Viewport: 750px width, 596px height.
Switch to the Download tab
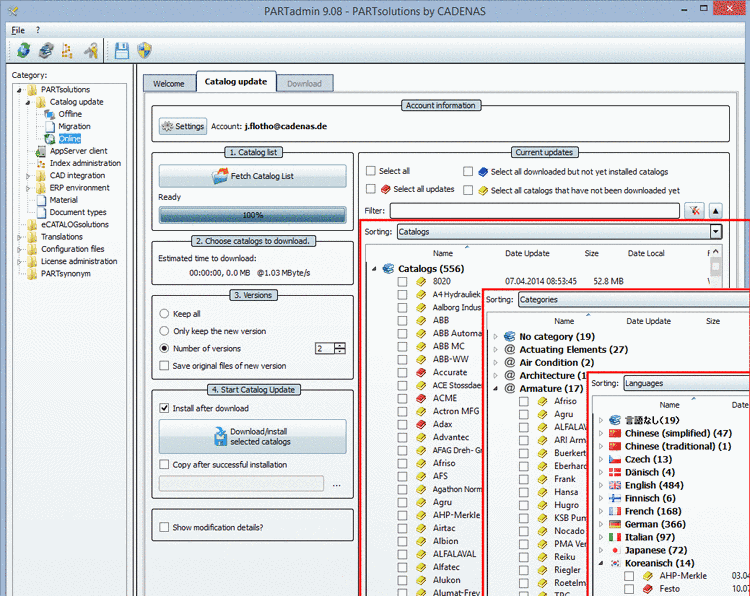(304, 83)
